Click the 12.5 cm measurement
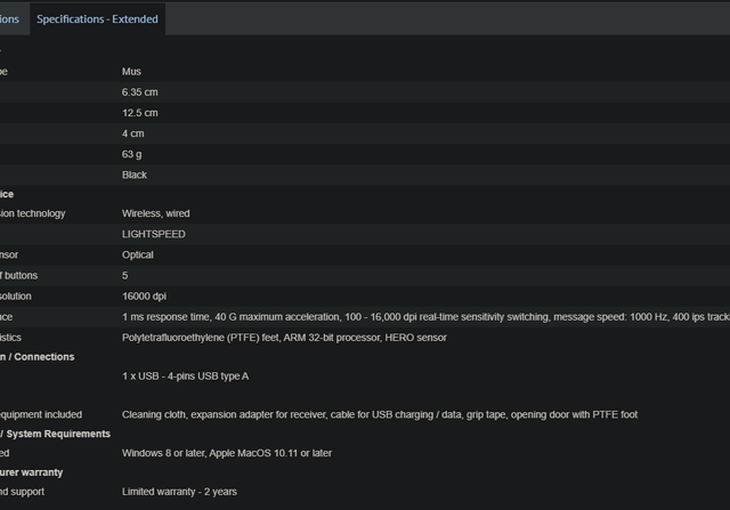The image size is (730, 510). 140,113
